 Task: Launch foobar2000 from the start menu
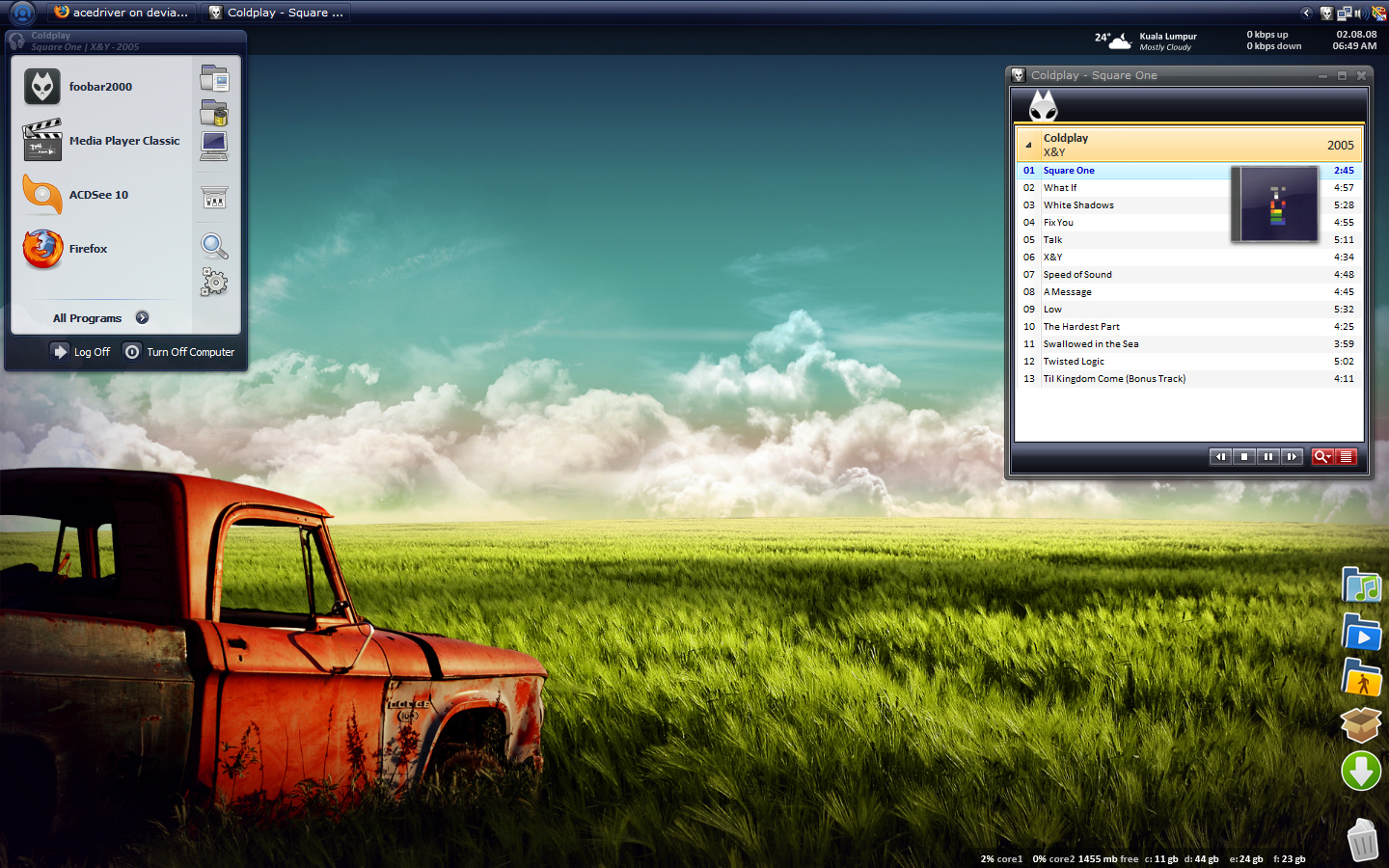click(x=79, y=87)
